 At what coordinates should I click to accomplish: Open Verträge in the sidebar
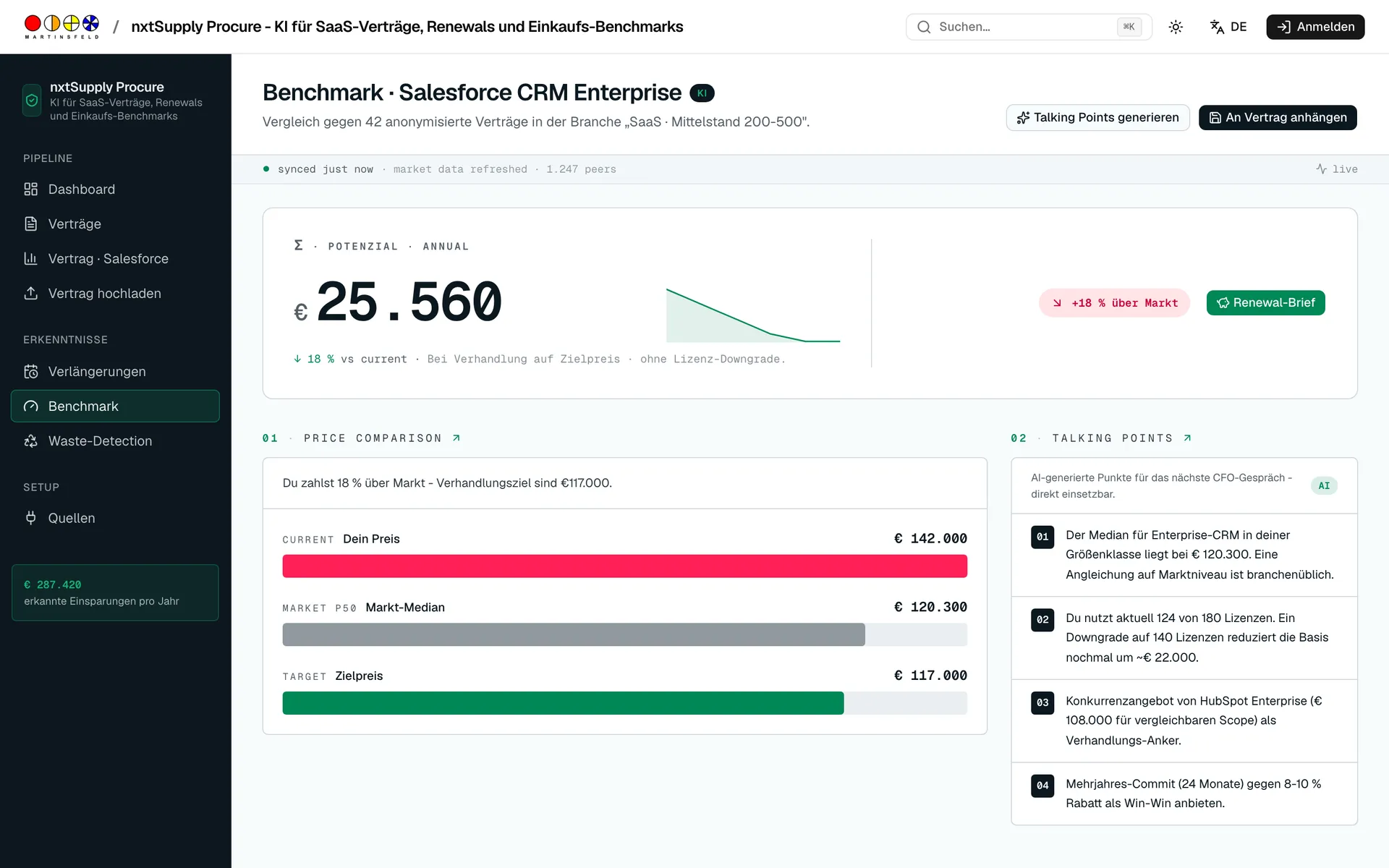(x=115, y=224)
